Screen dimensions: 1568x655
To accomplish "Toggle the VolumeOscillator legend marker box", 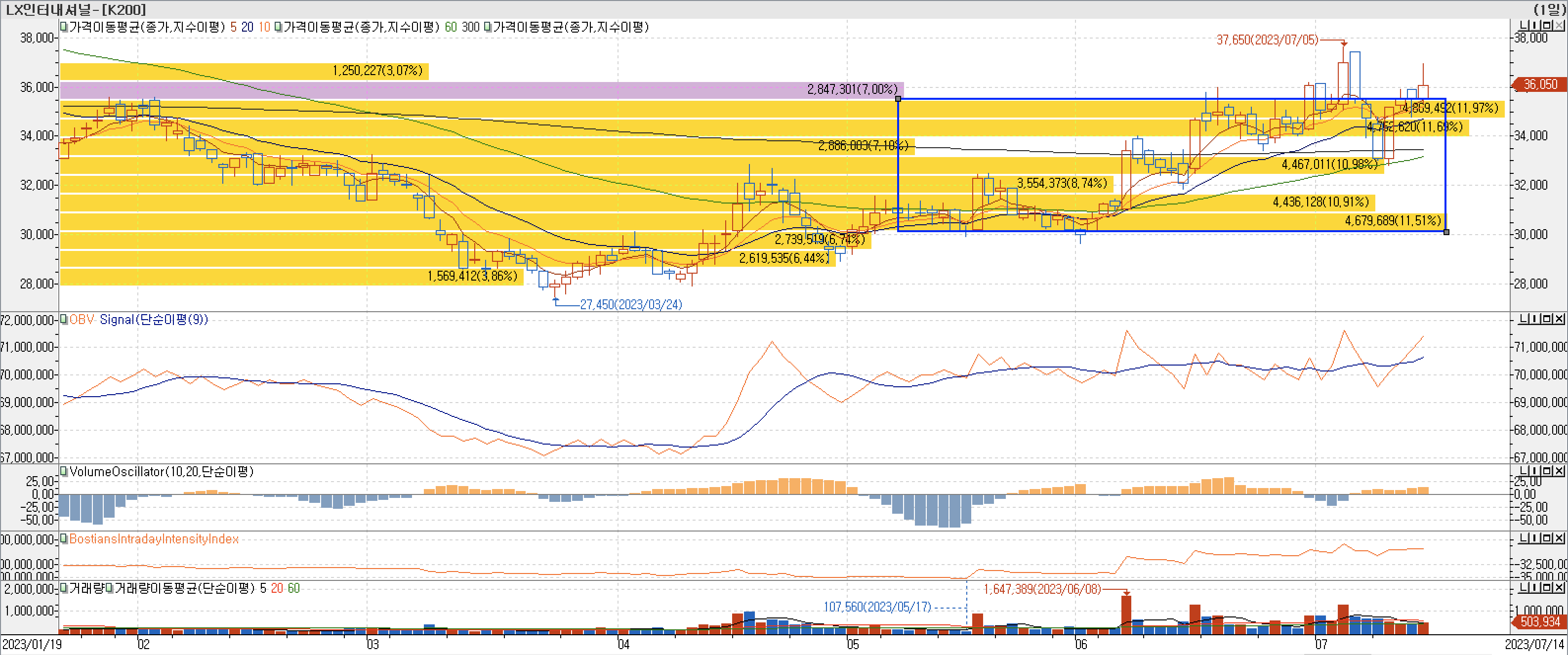I will (x=64, y=472).
